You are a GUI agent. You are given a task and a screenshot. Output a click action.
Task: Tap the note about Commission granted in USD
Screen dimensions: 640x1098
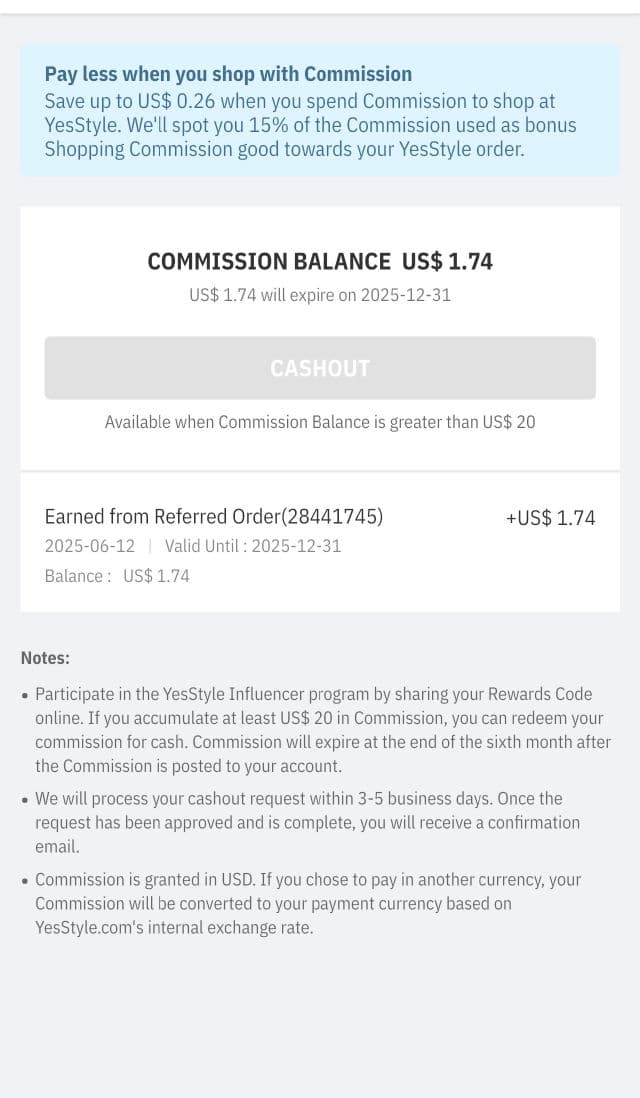point(307,903)
